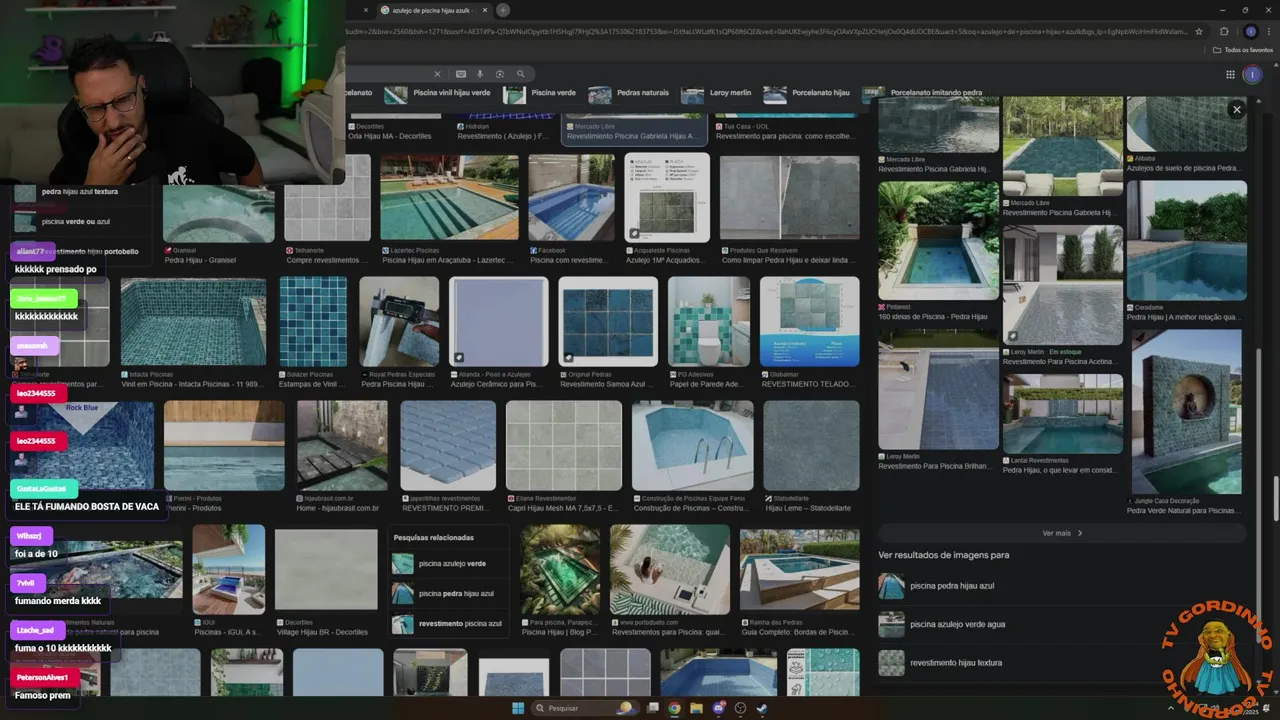
Task: Close the 'azulejo de piscina hijau' tab
Action: click(x=487, y=10)
